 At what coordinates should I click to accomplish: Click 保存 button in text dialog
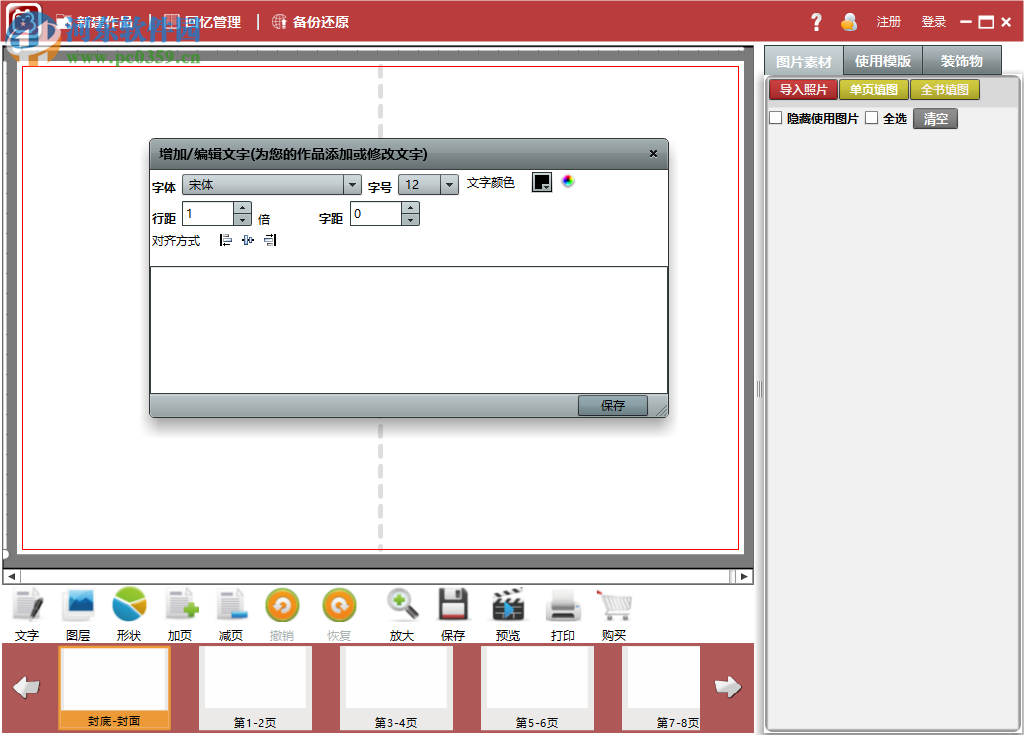(x=613, y=406)
